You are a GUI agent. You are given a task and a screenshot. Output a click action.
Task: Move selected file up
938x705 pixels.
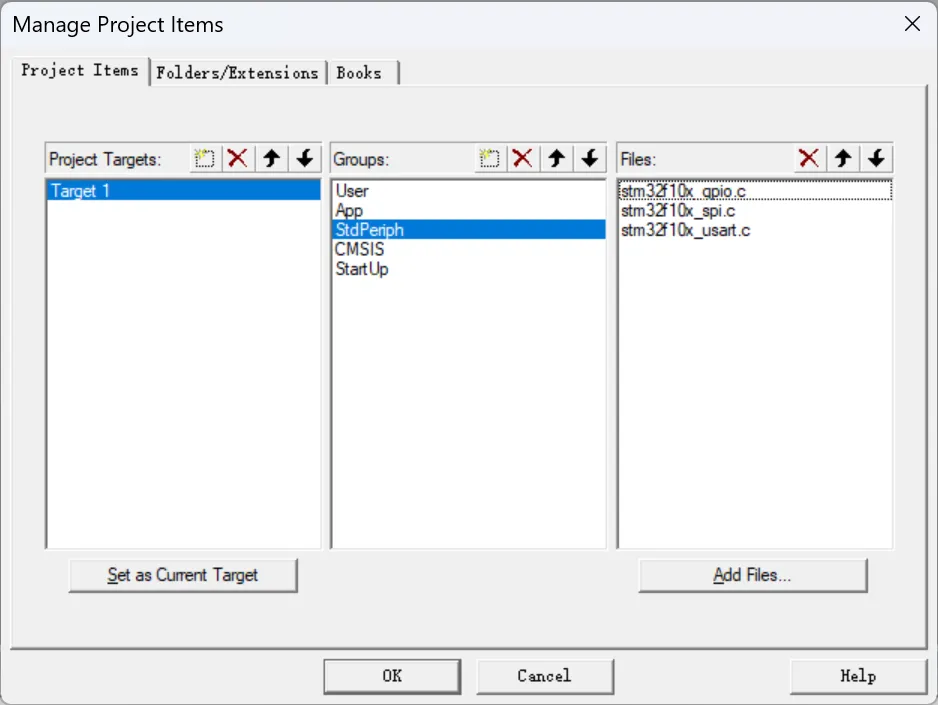[843, 158]
